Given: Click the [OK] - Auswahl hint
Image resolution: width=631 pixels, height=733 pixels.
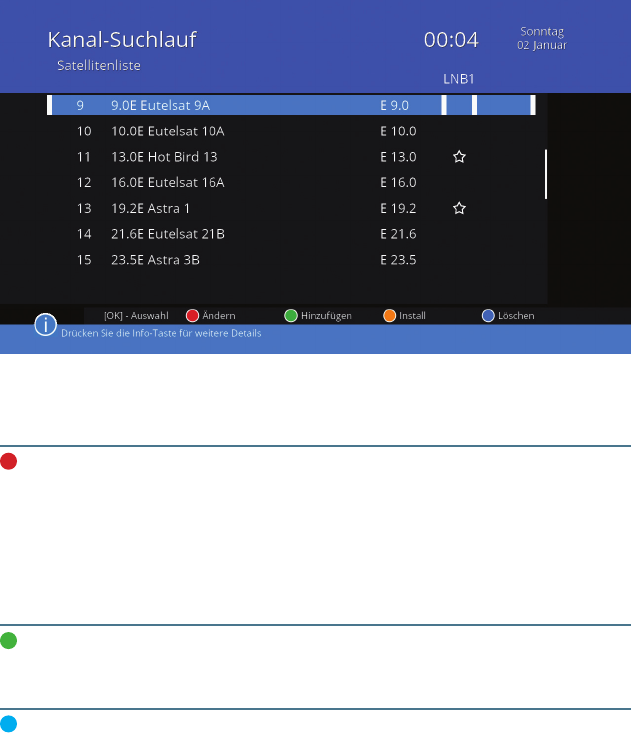Looking at the screenshot, I should (x=136, y=316).
